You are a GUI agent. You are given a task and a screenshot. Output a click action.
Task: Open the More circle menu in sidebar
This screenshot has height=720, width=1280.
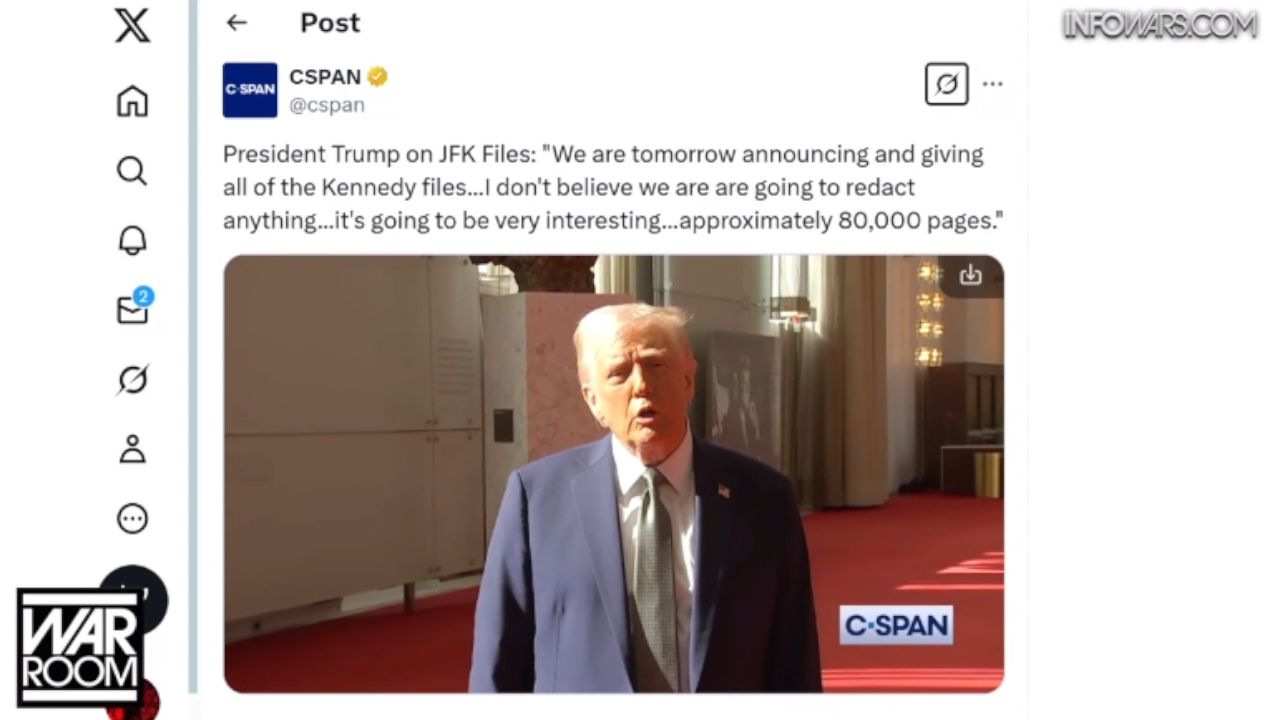(132, 518)
